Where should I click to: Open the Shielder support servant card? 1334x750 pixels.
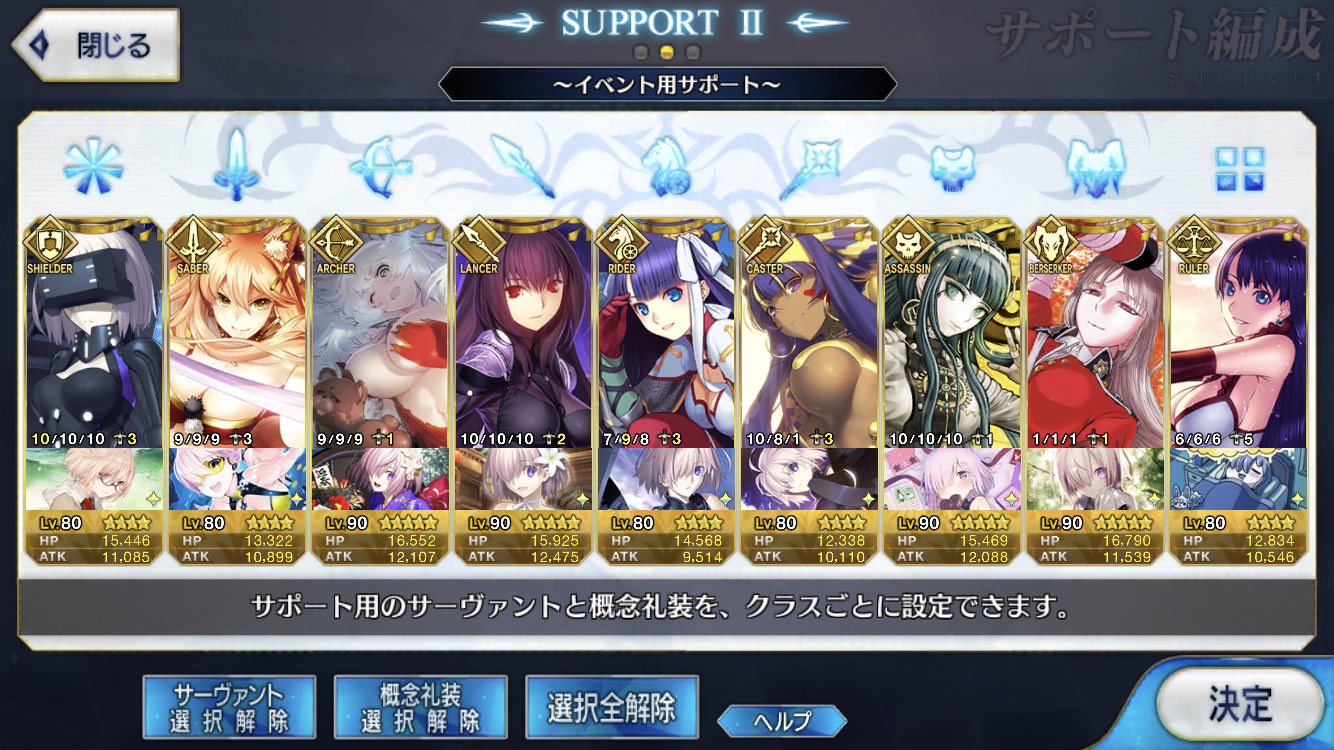93,333
